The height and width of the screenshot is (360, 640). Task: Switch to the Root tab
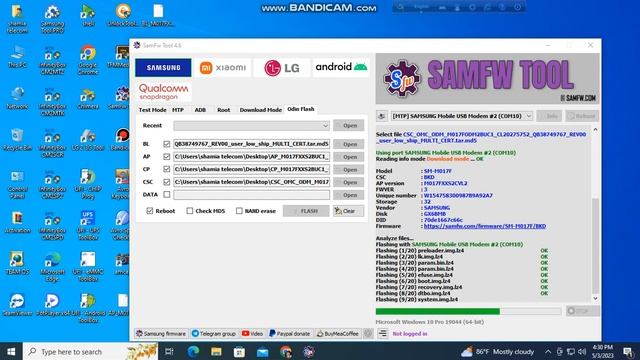(224, 110)
